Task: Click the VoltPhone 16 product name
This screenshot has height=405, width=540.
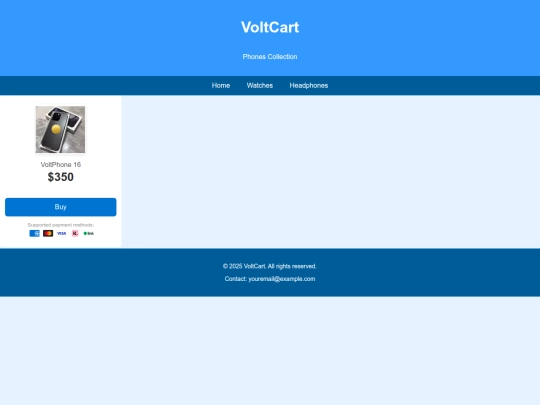Action: (61, 165)
